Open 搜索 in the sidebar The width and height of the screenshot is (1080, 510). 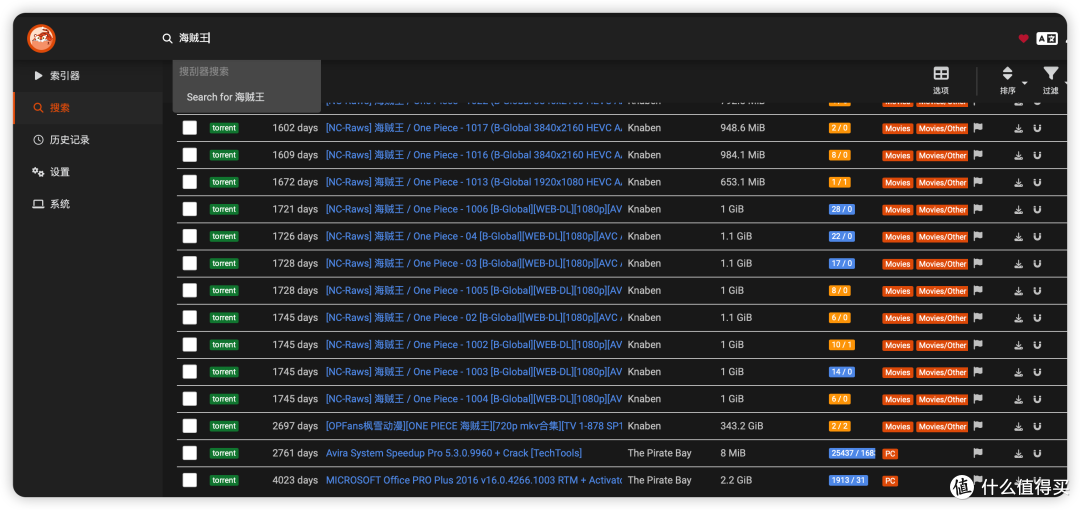87,108
